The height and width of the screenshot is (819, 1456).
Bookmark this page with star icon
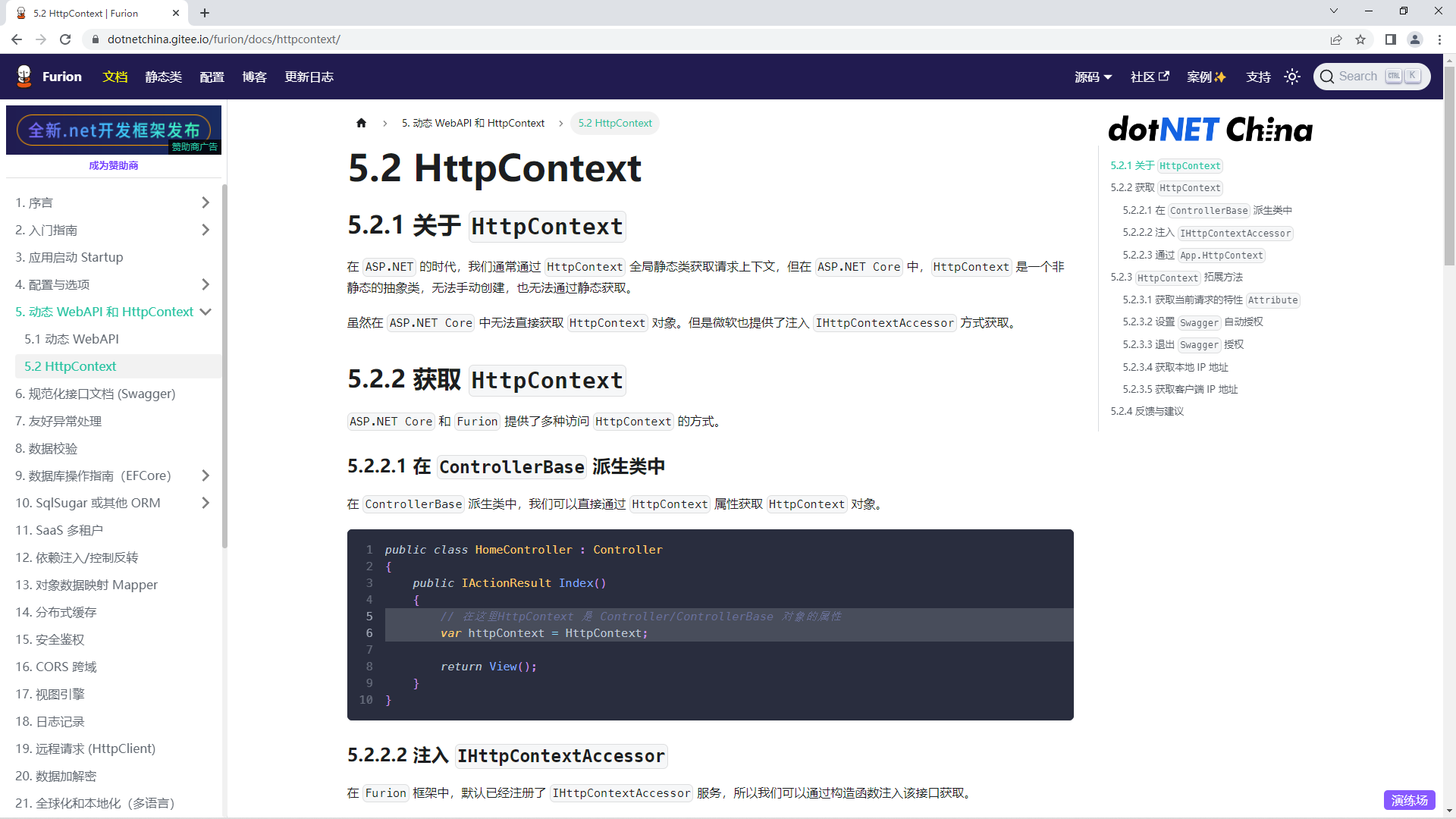click(1360, 39)
